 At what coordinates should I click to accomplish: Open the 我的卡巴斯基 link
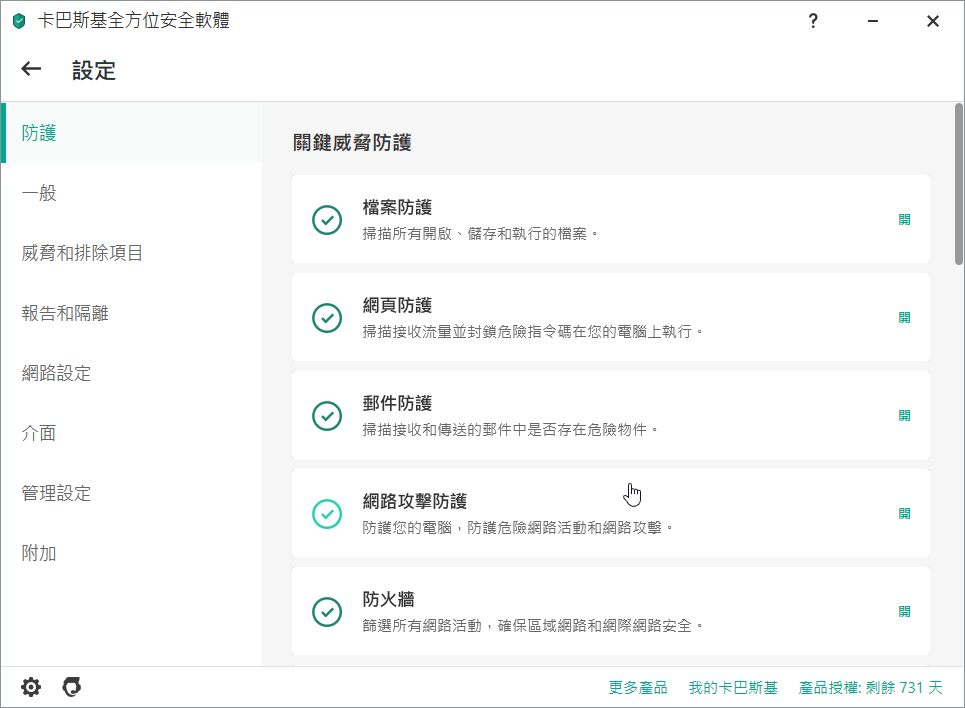coord(733,688)
